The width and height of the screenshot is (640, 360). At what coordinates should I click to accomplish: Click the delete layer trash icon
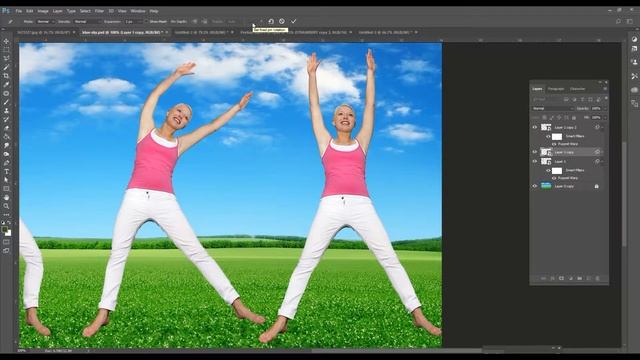click(x=598, y=278)
